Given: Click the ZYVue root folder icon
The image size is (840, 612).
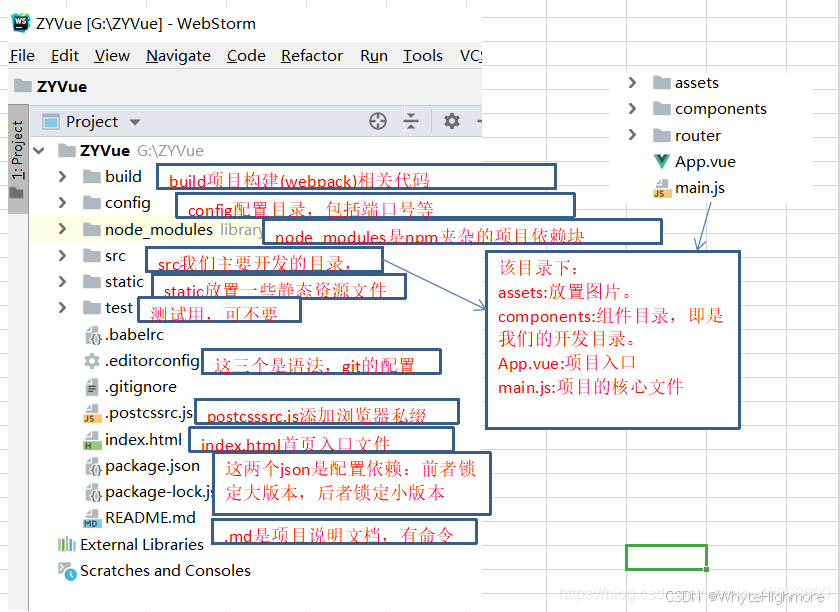Looking at the screenshot, I should (67, 151).
